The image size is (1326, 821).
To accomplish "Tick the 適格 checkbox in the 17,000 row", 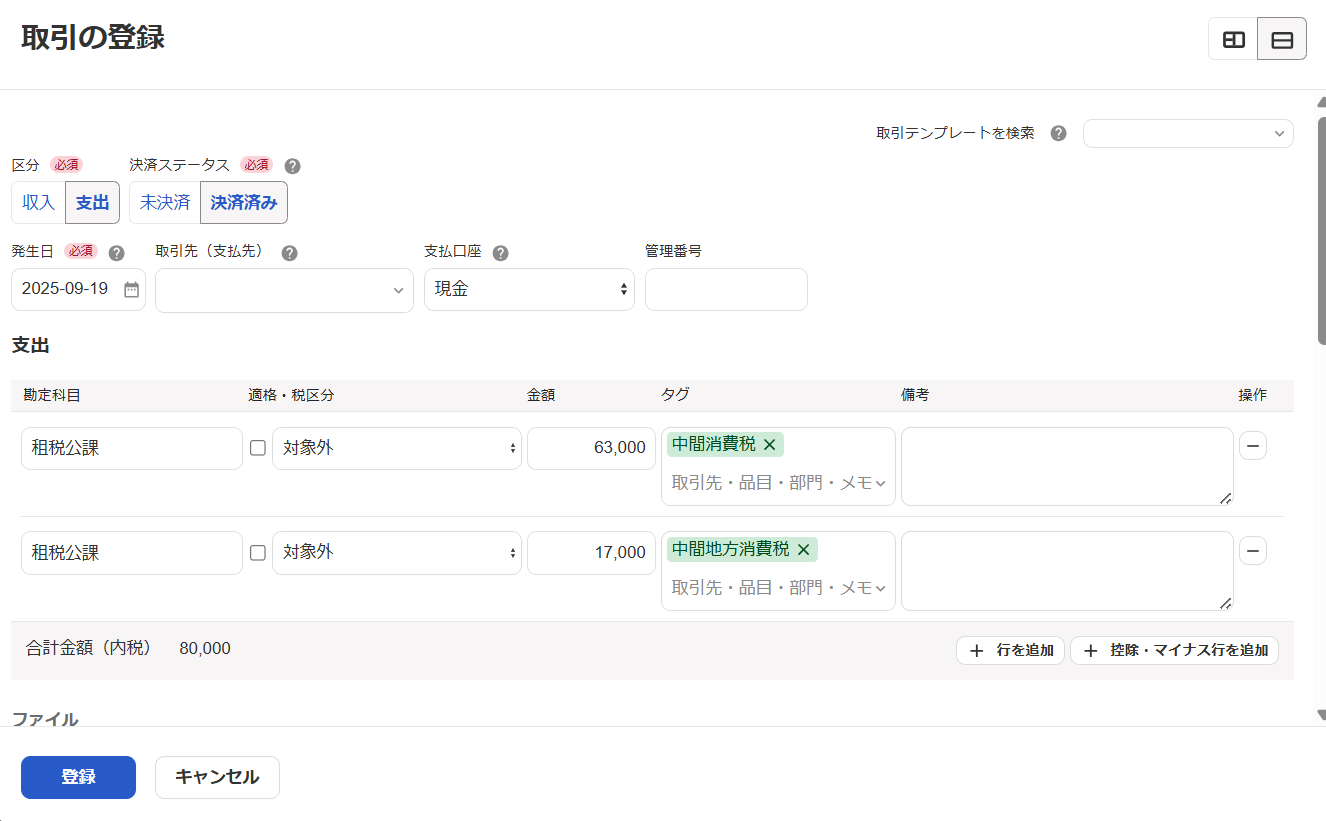I will (258, 552).
